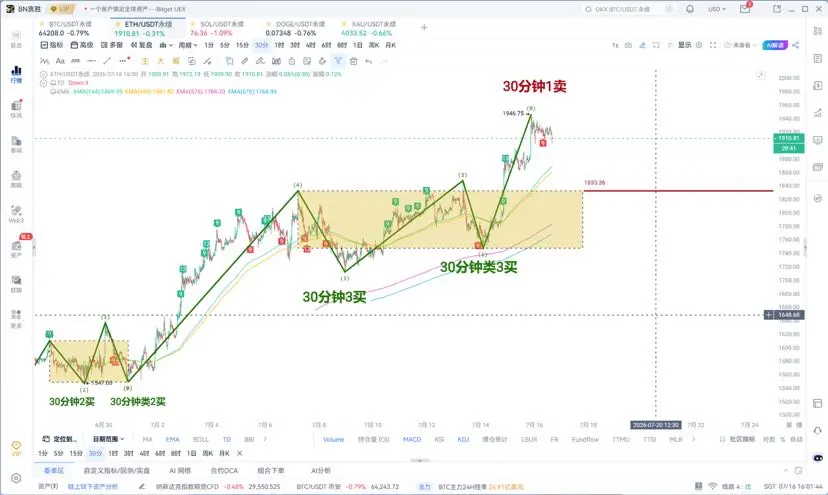This screenshot has height=495, width=828.
Task: Open the 周期 period dropdown
Action: (188, 45)
